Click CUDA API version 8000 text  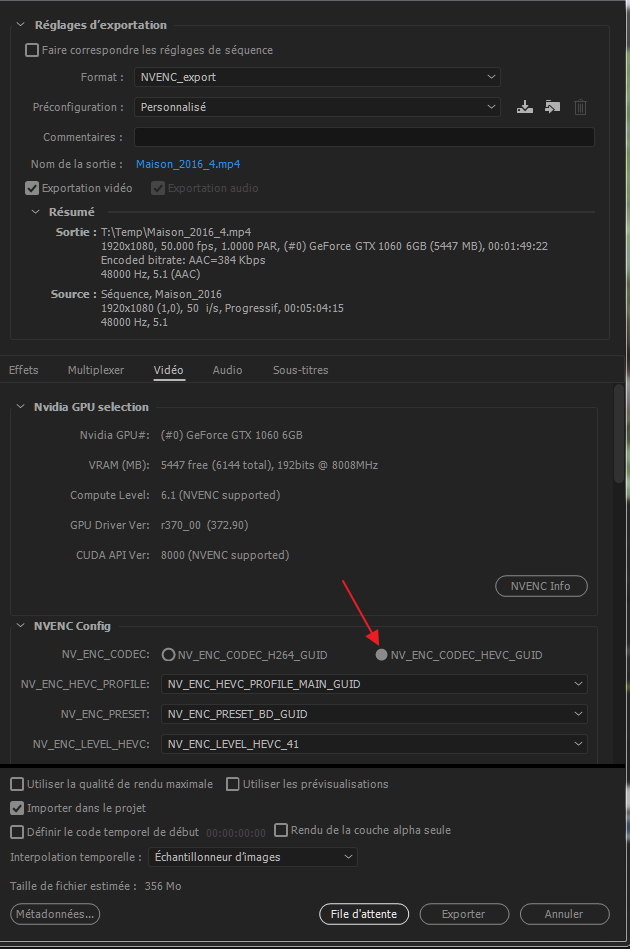225,555
